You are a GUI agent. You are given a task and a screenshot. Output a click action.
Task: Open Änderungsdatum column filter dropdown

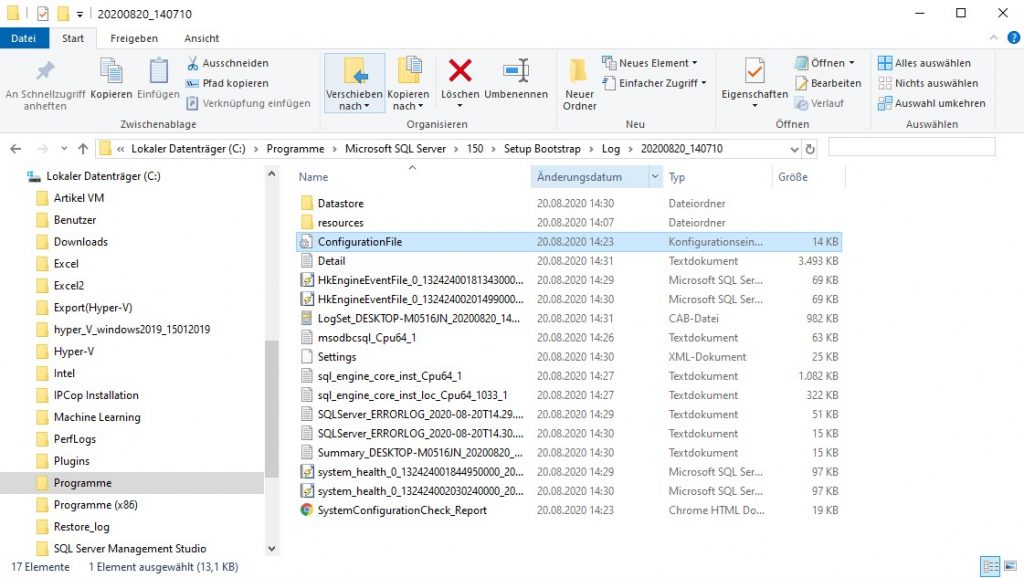click(655, 176)
